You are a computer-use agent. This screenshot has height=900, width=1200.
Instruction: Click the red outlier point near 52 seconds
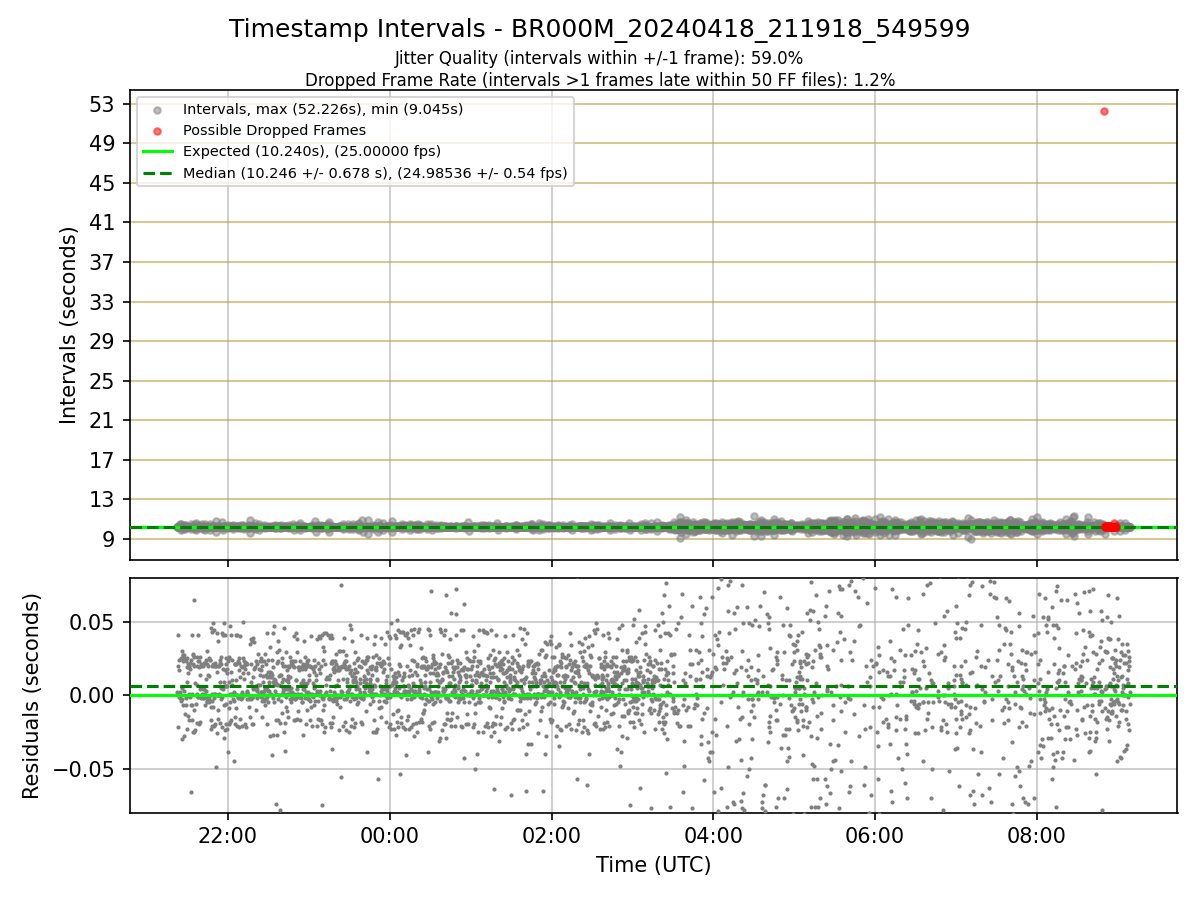[1104, 111]
